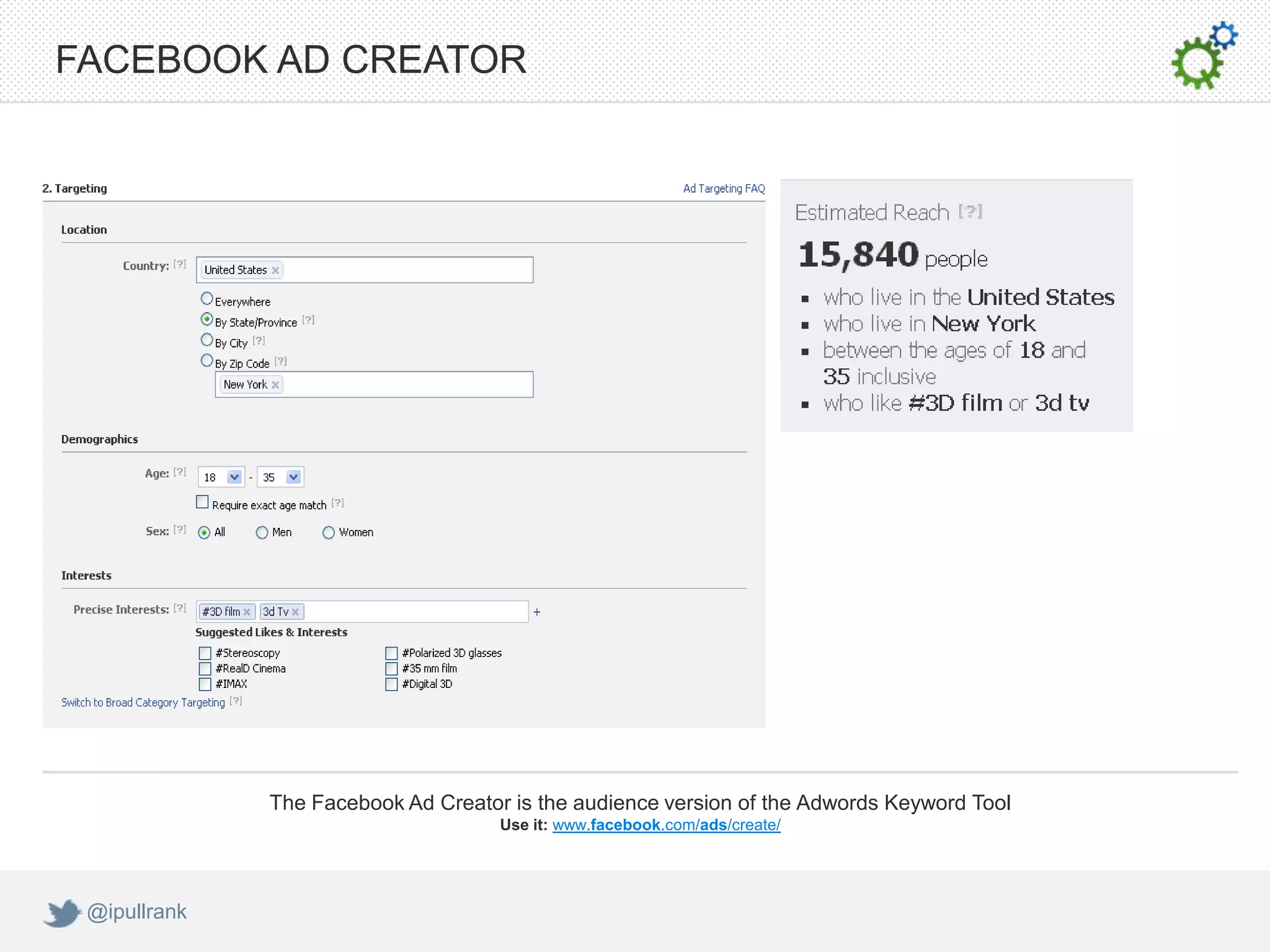1270x952 pixels.
Task: Check the #RealD Cinema suggested interest
Action: tap(205, 669)
